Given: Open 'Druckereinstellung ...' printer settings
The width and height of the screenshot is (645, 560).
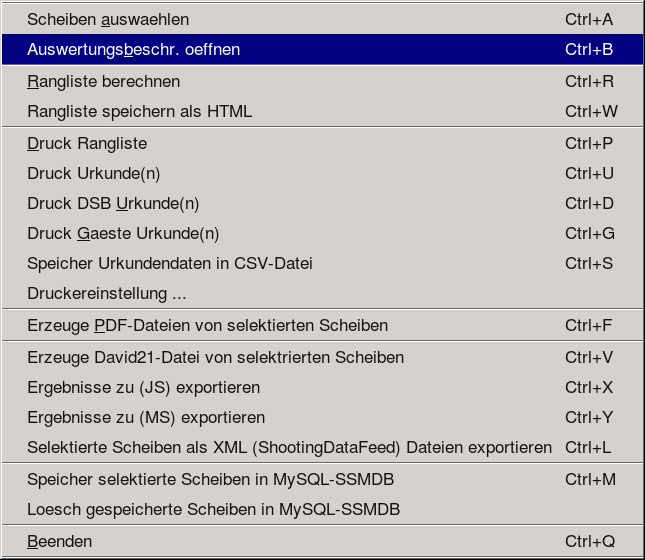Looking at the screenshot, I should tap(107, 293).
